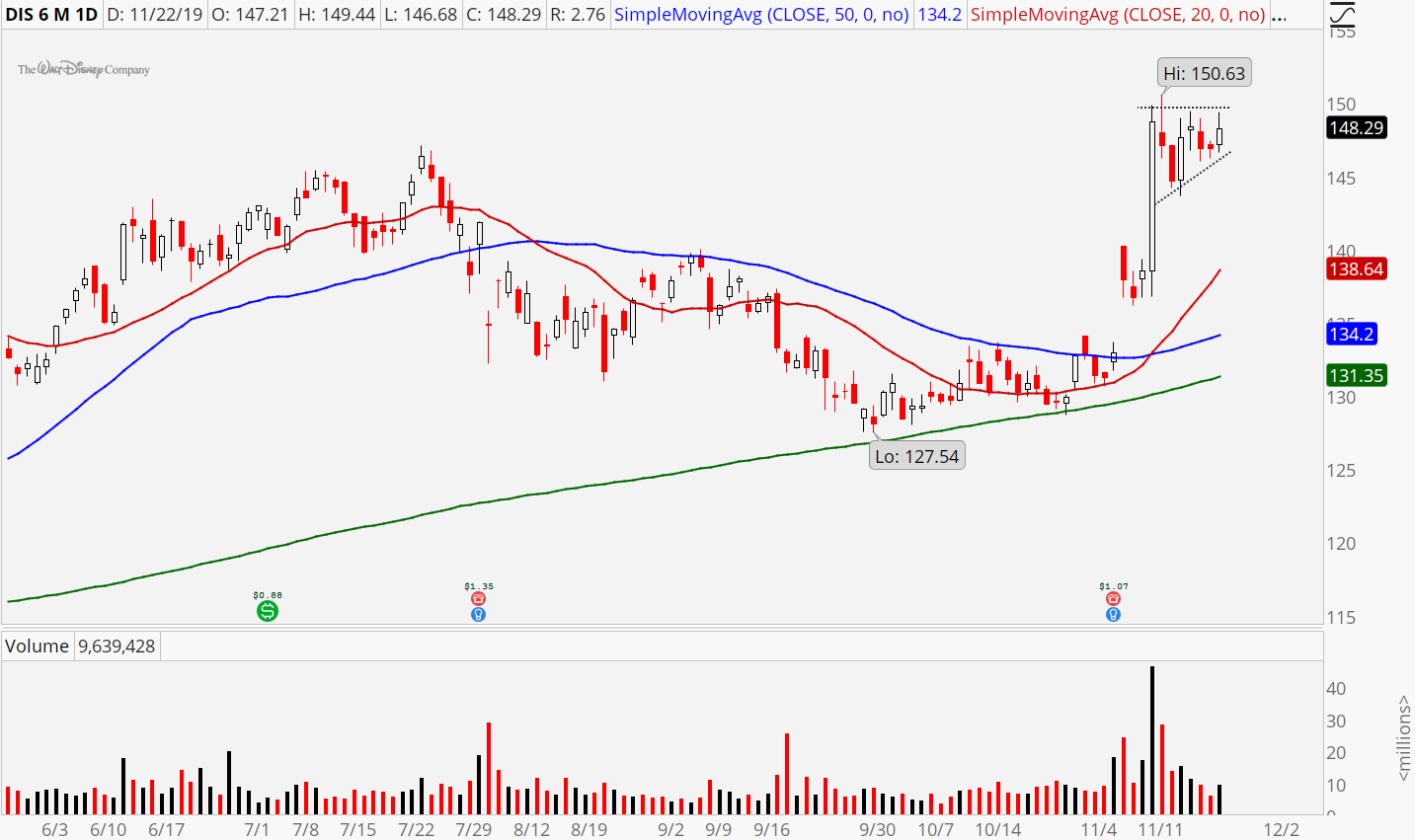
Task: Click the '6/3' date on the time axis
Action: tap(55, 829)
